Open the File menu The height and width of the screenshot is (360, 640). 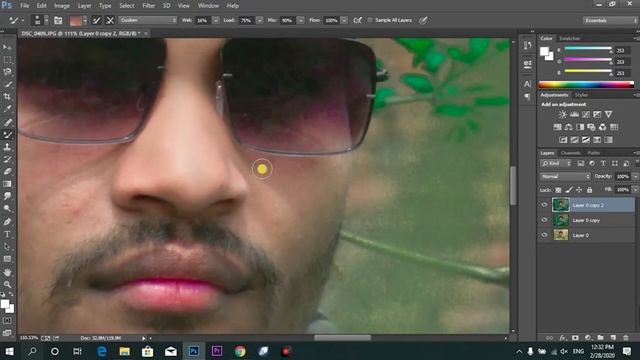point(24,6)
